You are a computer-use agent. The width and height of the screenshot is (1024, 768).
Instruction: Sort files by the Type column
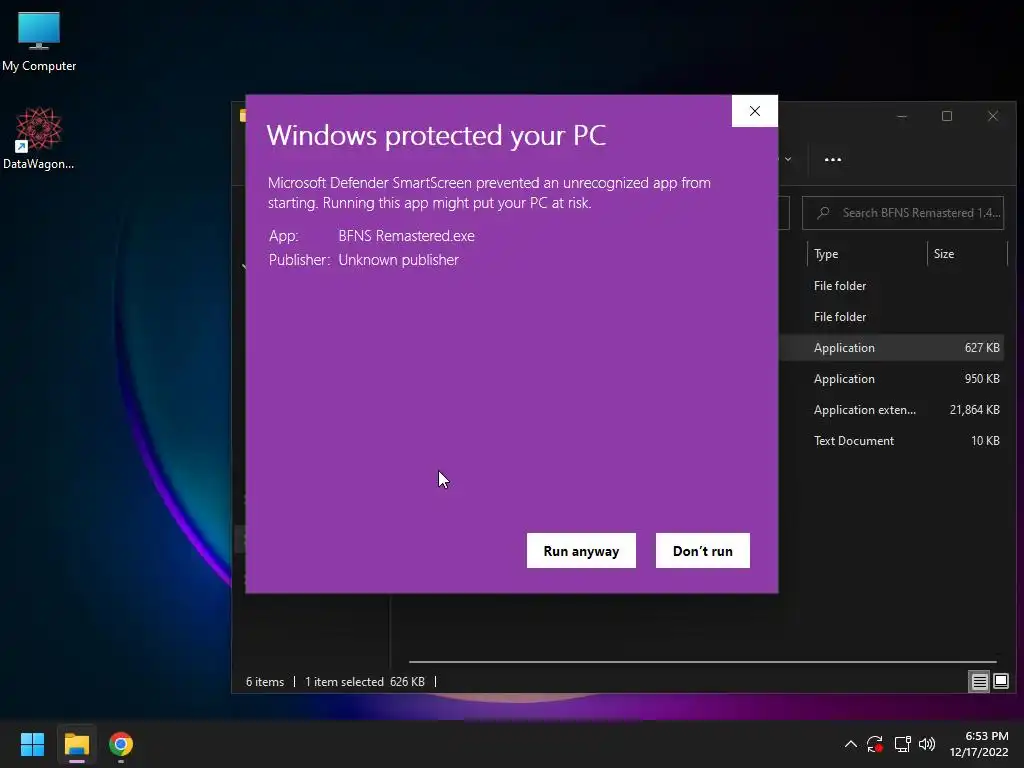click(x=867, y=254)
